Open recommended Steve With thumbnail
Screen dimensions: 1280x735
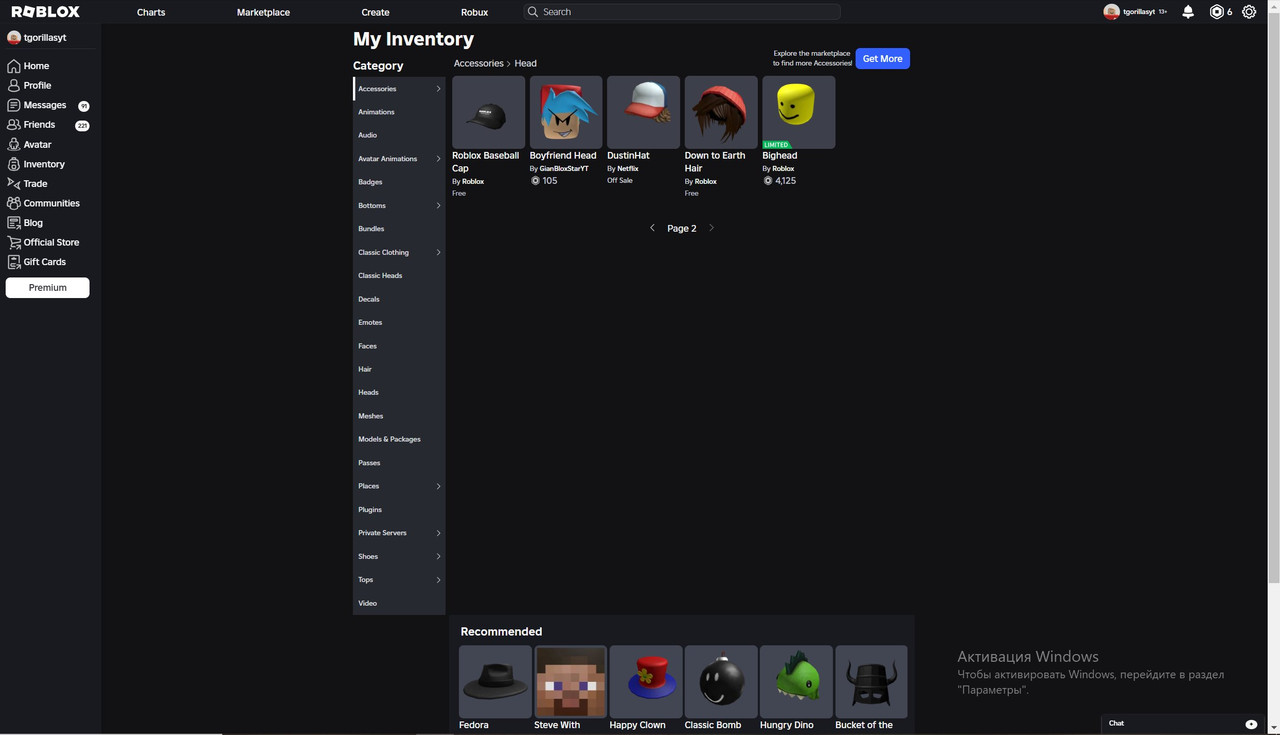570,681
